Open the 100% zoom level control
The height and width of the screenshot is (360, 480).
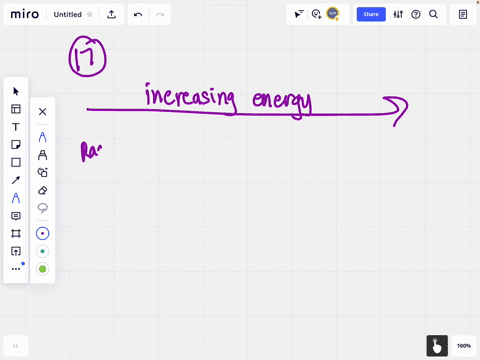[464, 346]
